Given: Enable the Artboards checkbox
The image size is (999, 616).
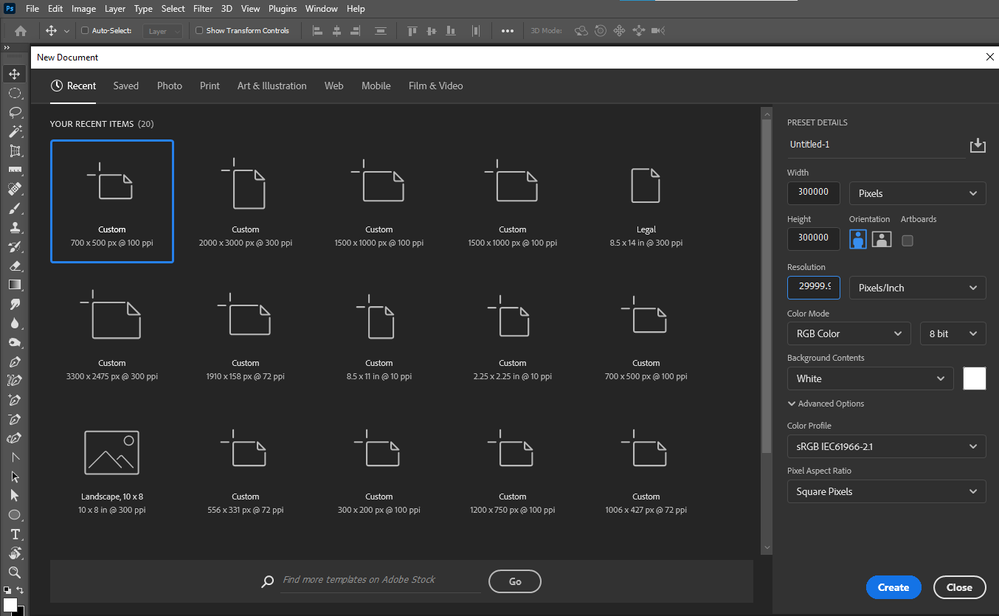Looking at the screenshot, I should (x=907, y=240).
